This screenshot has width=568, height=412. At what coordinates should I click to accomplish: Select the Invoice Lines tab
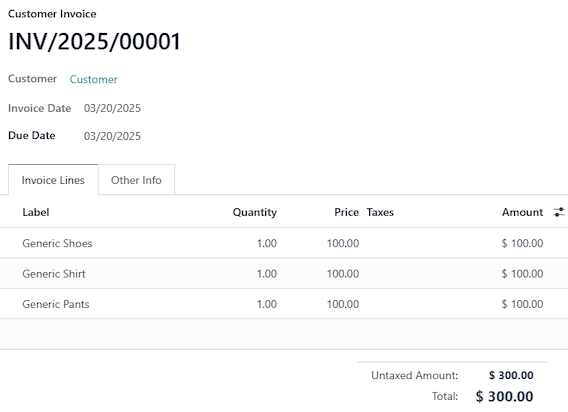coord(53,180)
